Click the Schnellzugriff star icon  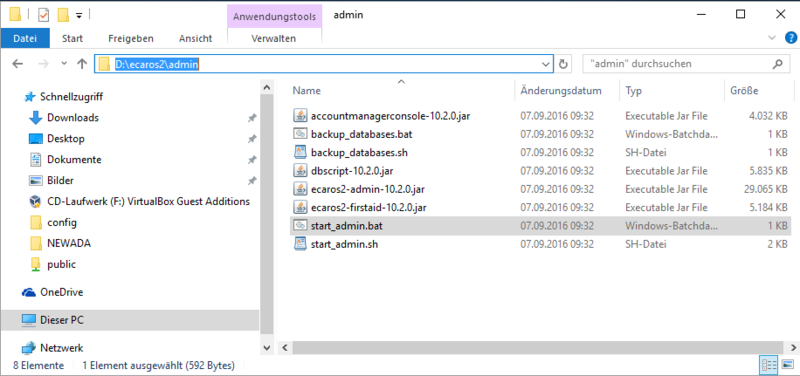[30, 96]
